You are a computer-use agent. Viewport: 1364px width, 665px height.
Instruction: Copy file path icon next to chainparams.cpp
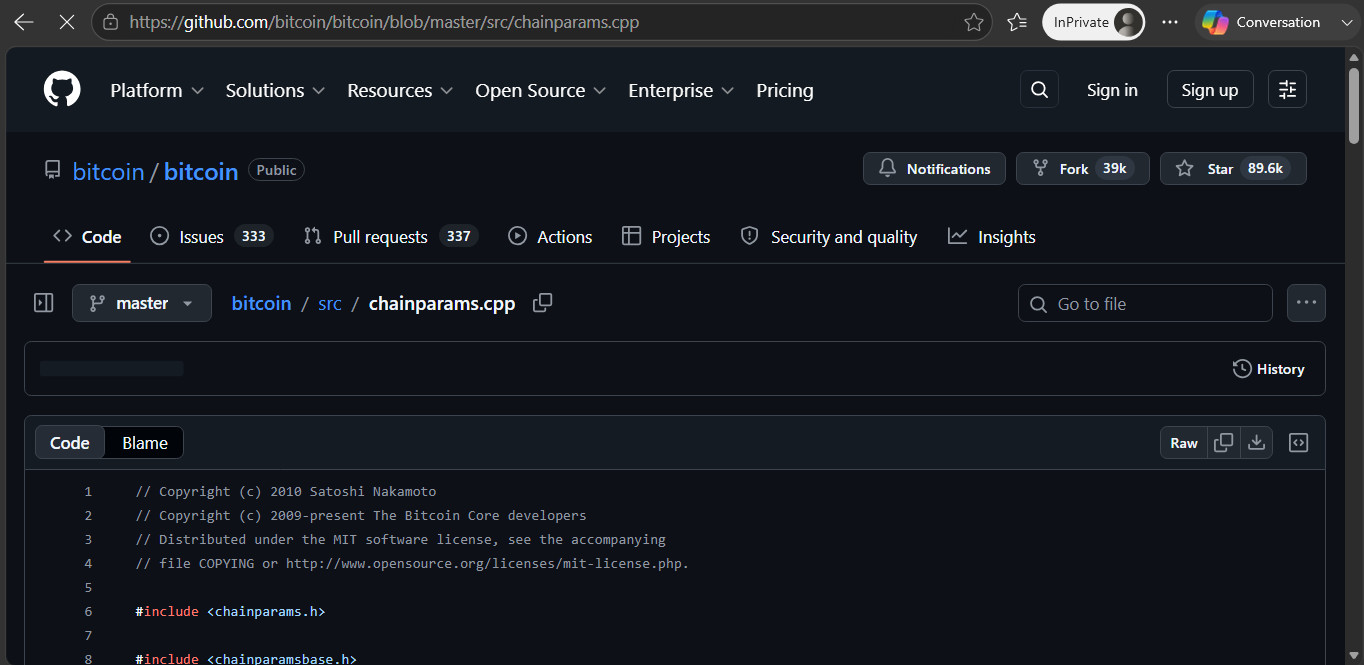(x=542, y=303)
